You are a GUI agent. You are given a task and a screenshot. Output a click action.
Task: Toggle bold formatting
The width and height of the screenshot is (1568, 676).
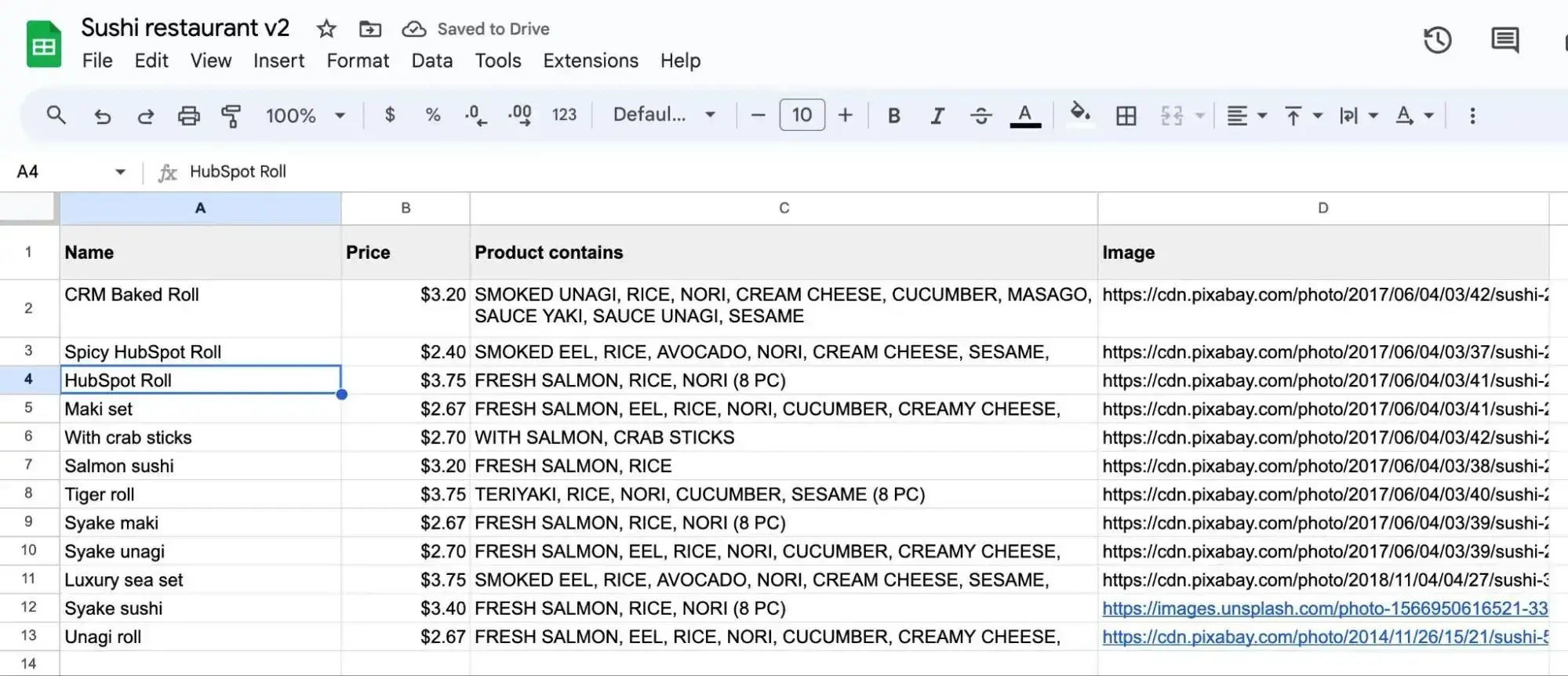(x=893, y=114)
